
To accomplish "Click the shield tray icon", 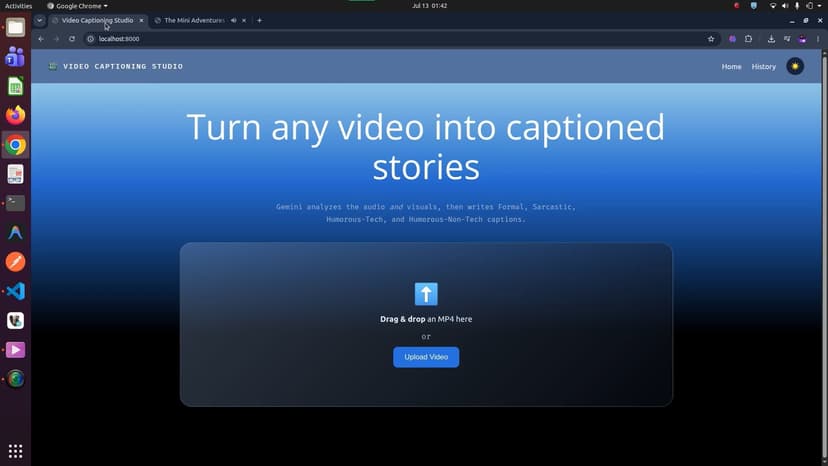I will (x=754, y=6).
